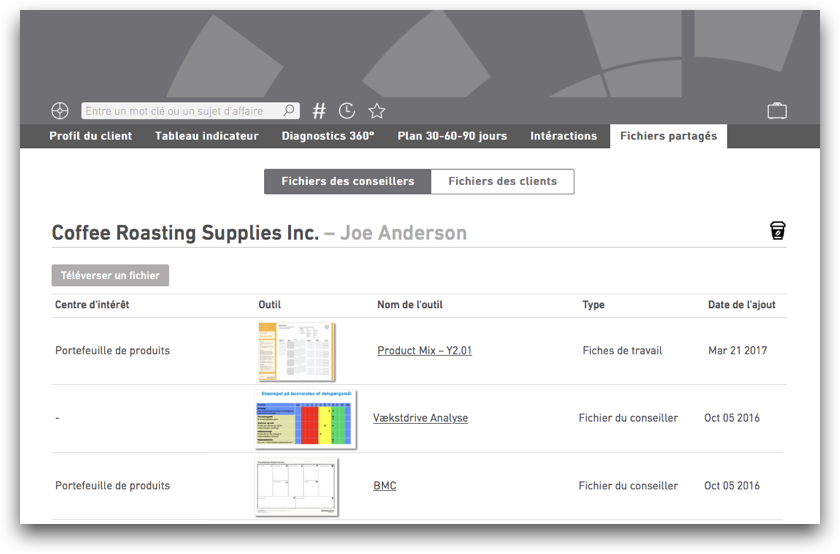
Task: Open the Plan 30-60-90 jours tab
Action: tap(452, 136)
